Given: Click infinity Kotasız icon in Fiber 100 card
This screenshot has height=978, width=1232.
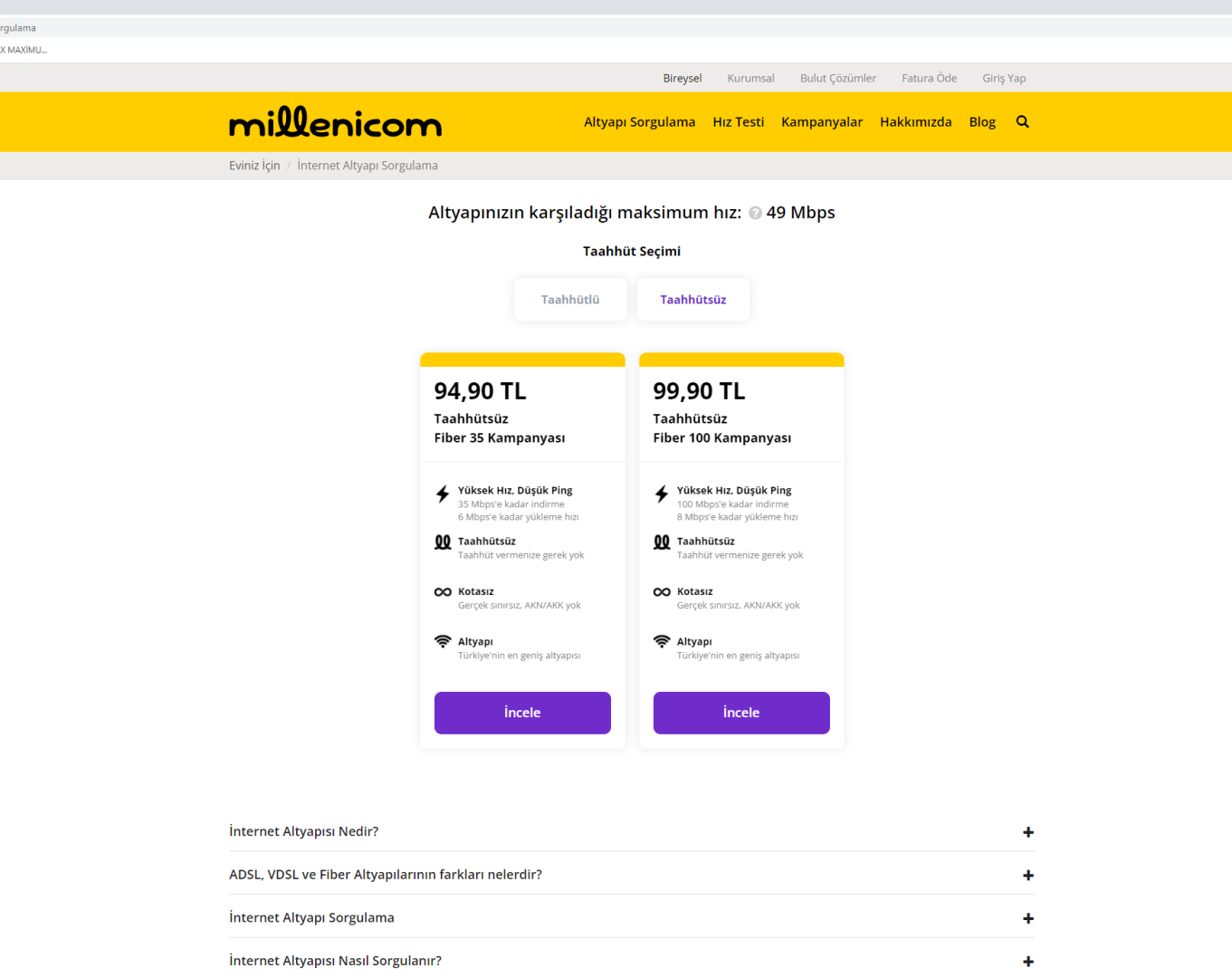Looking at the screenshot, I should (x=662, y=592).
